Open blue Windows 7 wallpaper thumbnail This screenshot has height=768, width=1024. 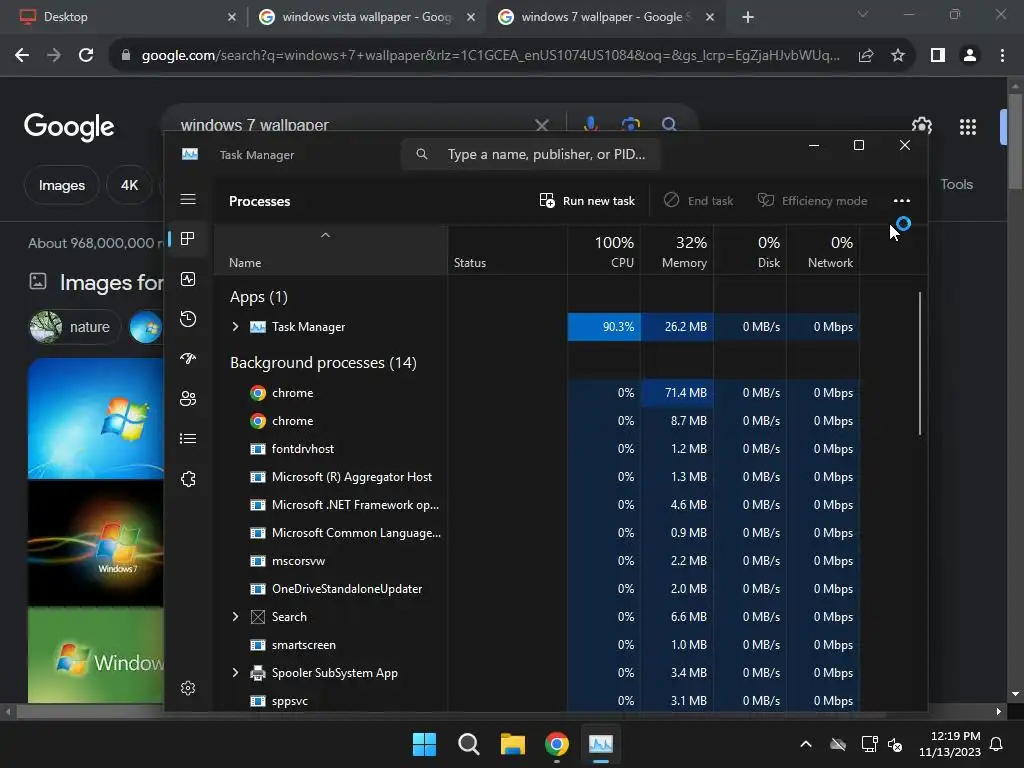click(95, 418)
